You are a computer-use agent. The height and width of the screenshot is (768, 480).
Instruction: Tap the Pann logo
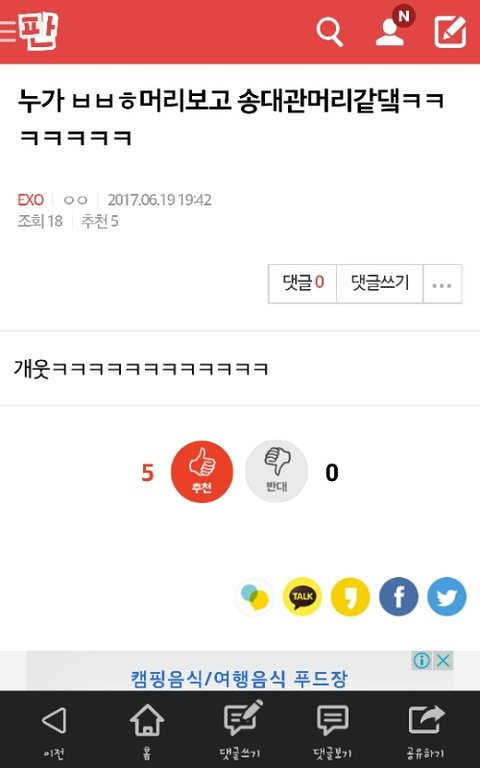click(39, 31)
